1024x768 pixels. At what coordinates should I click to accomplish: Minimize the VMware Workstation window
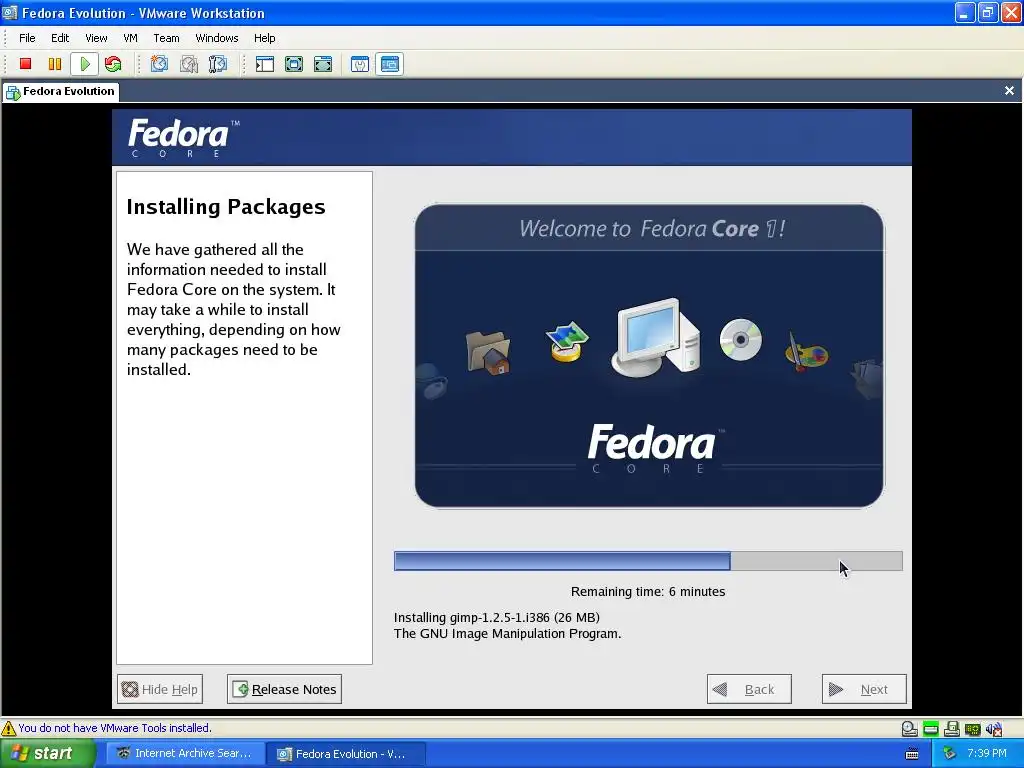point(965,12)
